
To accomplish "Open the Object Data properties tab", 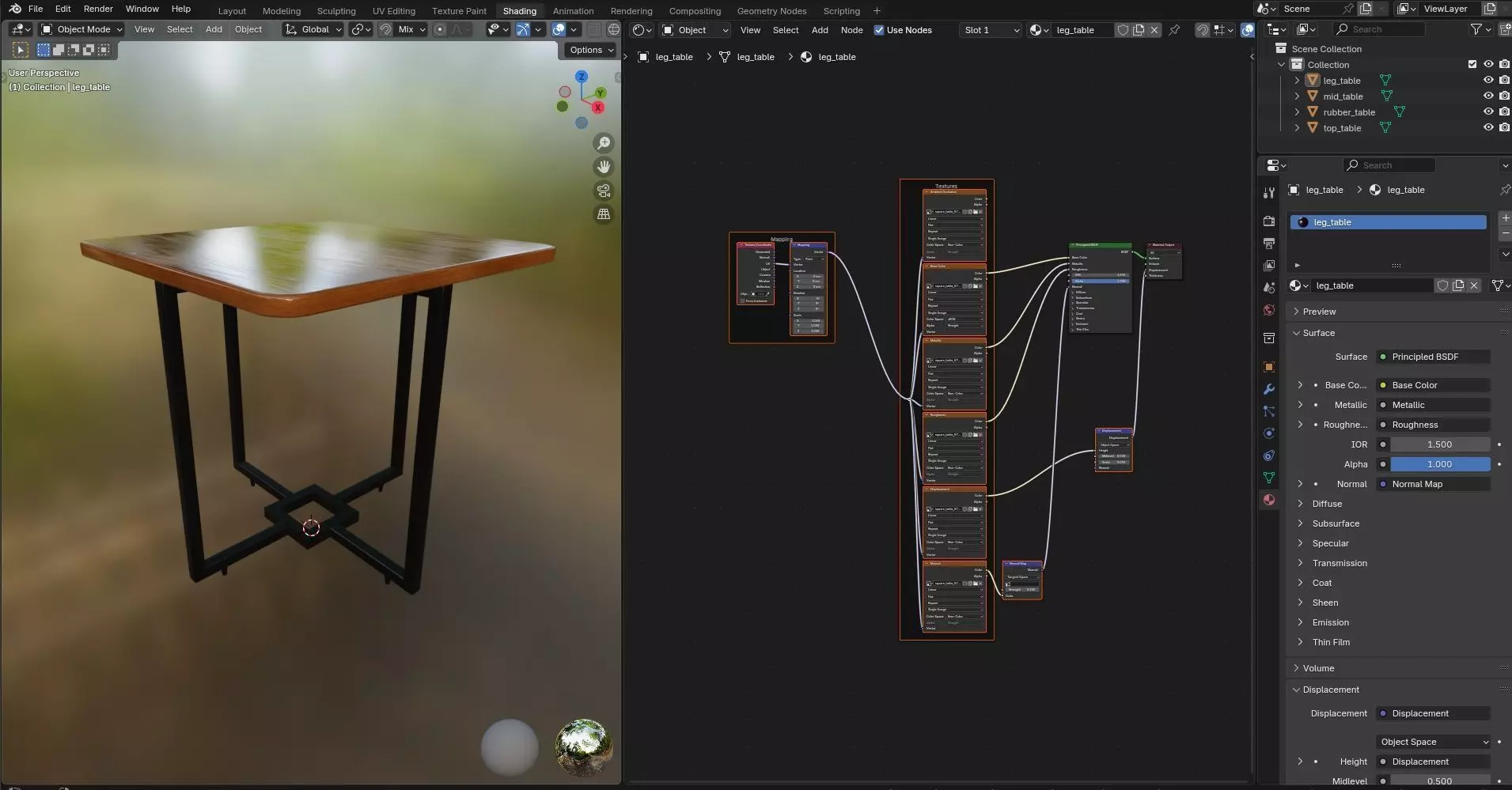I will [1269, 478].
